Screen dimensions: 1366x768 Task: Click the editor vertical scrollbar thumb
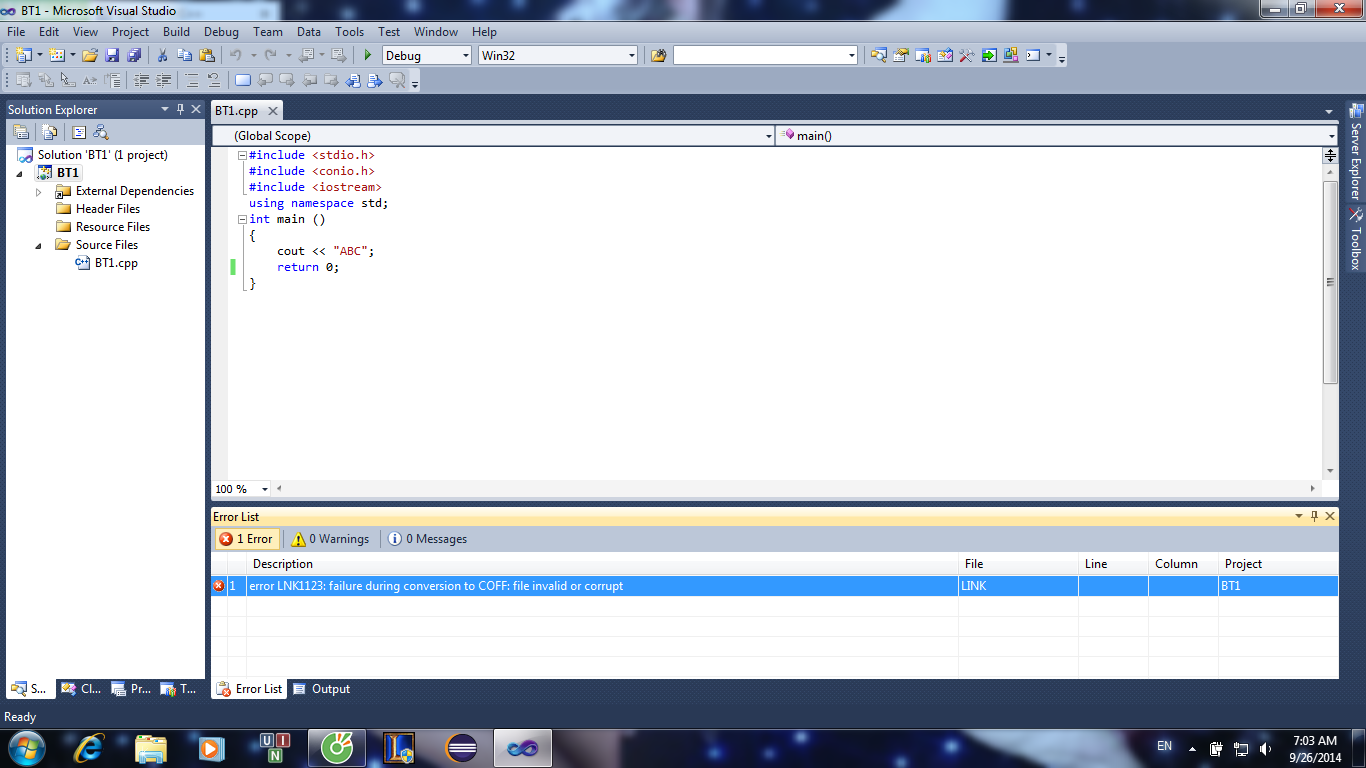pyautogui.click(x=1330, y=282)
